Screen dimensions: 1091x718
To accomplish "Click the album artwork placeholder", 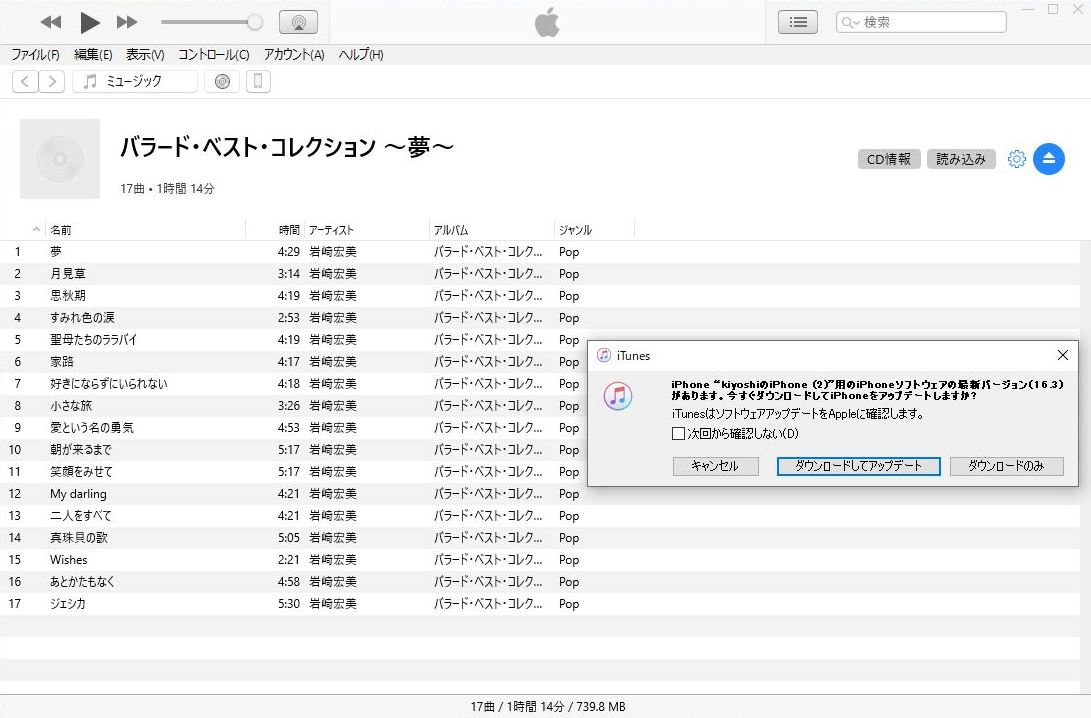I will tap(60, 159).
